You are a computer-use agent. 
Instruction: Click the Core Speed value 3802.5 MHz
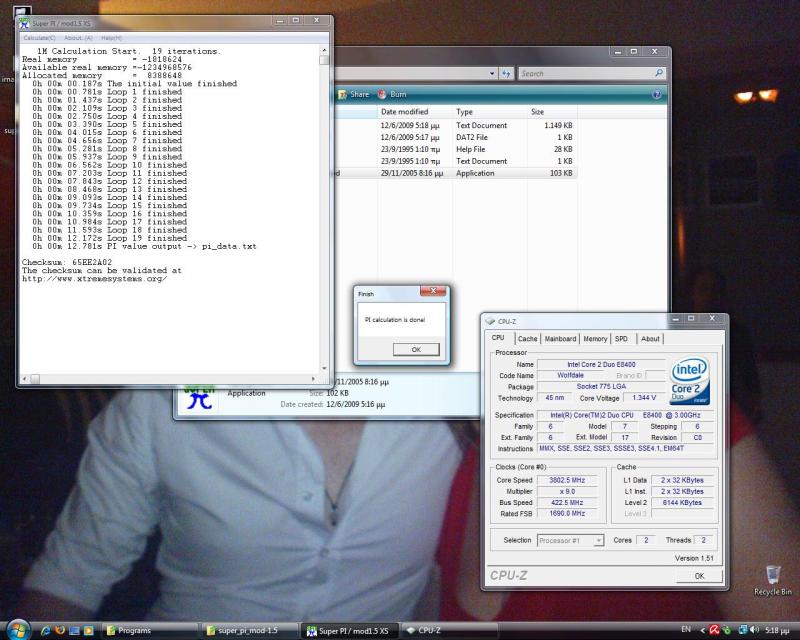pyautogui.click(x=567, y=480)
